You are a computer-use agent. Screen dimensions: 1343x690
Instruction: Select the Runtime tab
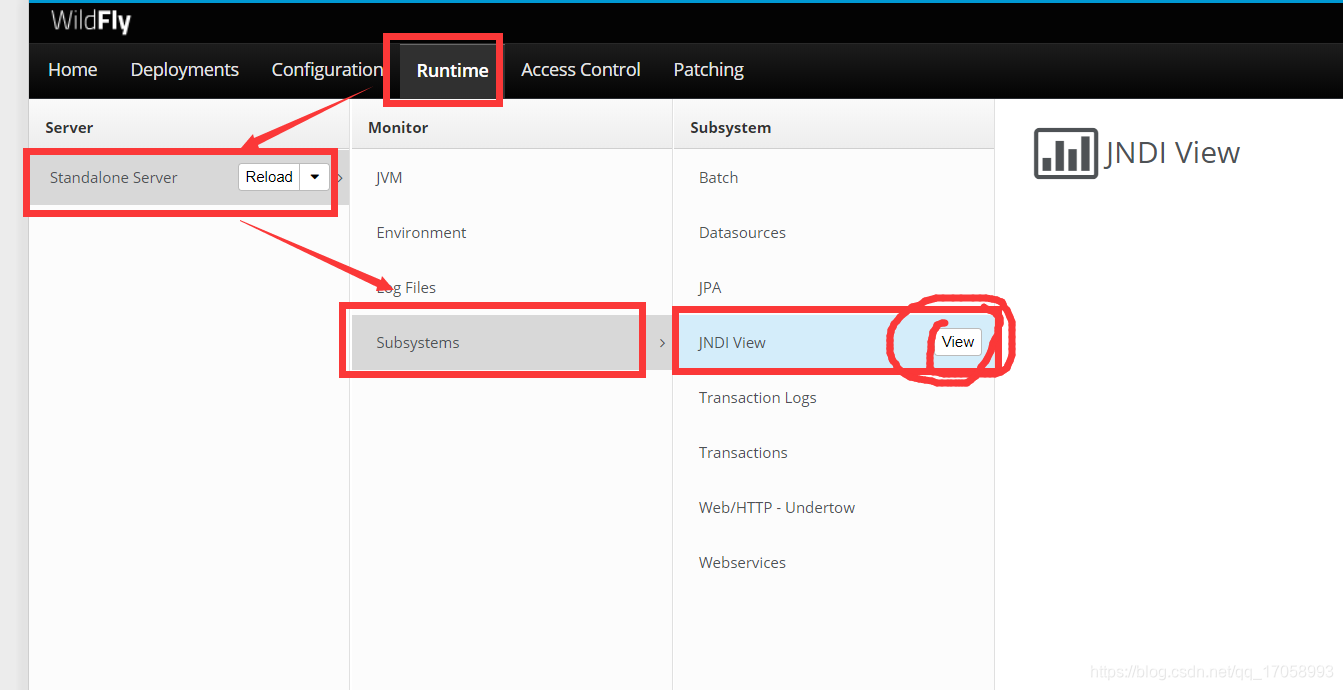coord(453,70)
